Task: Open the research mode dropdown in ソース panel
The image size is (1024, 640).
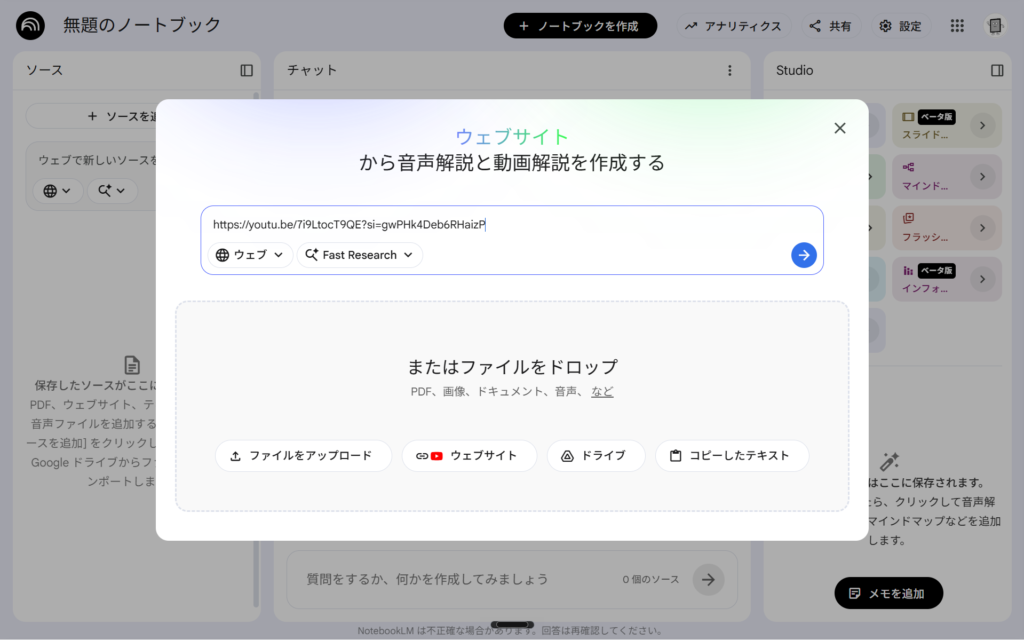Action: 112,191
